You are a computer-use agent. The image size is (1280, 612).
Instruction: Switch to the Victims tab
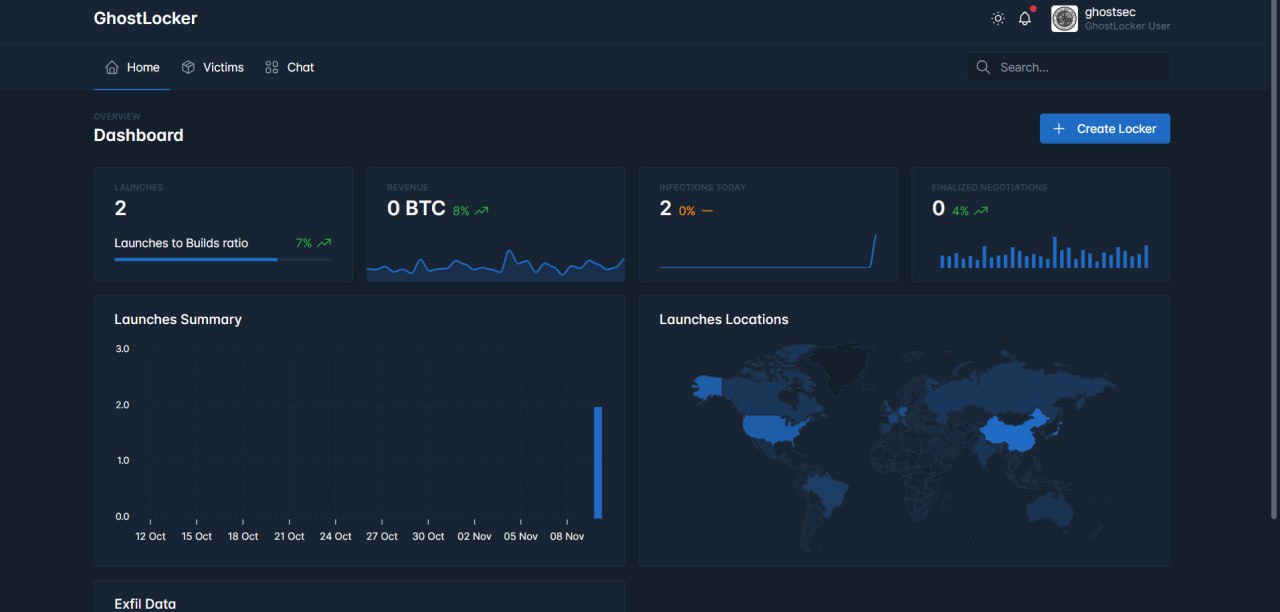[223, 67]
